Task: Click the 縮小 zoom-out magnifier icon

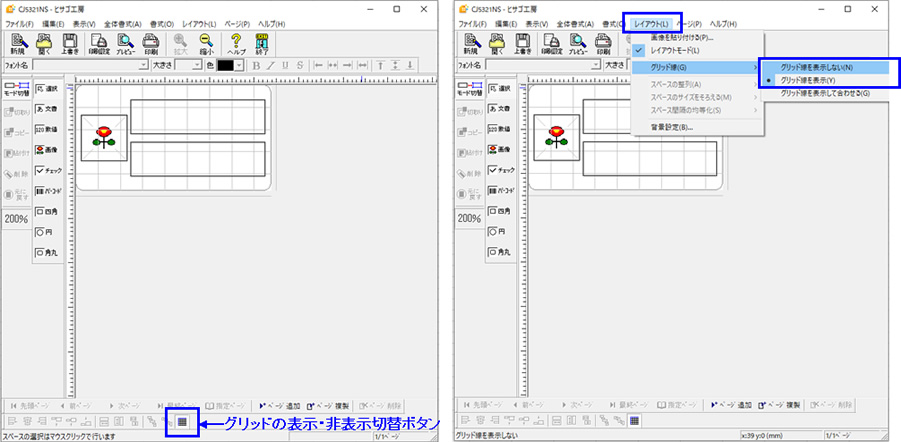Action: click(206, 43)
